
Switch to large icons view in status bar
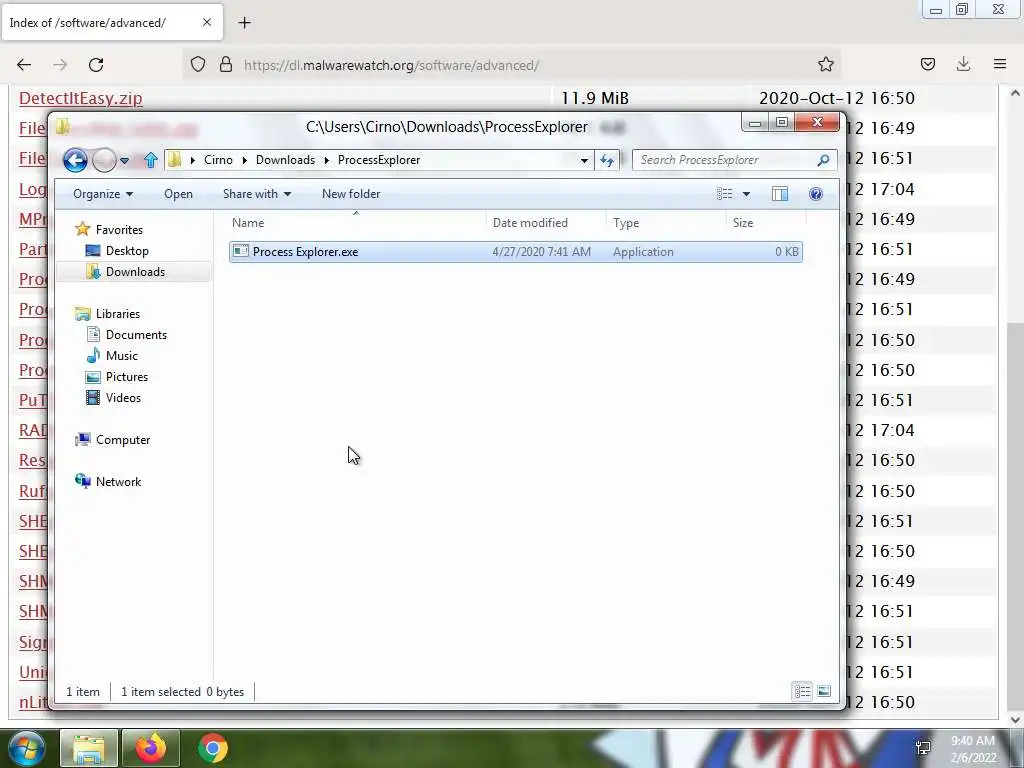pyautogui.click(x=824, y=691)
